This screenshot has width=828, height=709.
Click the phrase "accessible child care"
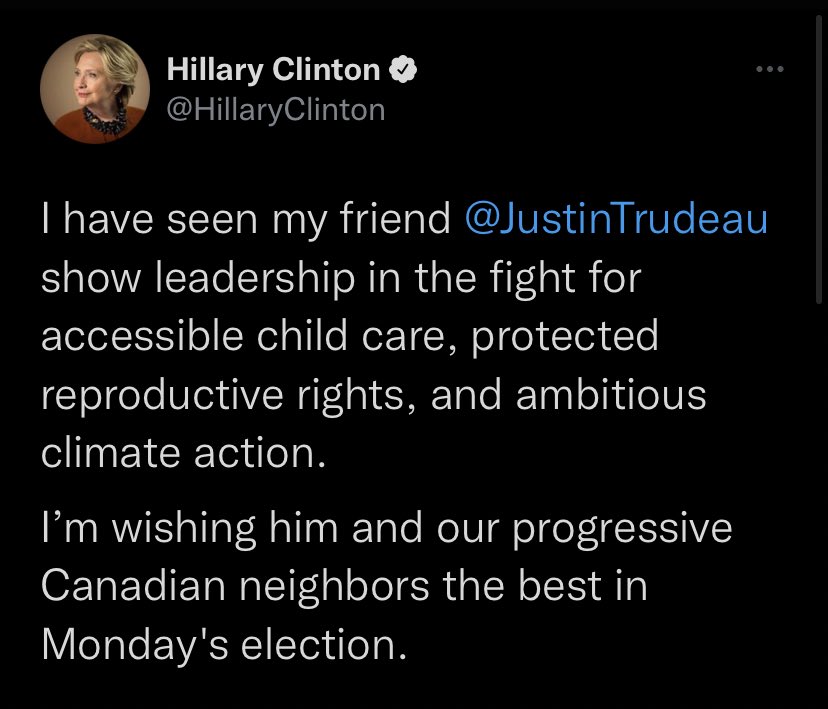[244, 336]
